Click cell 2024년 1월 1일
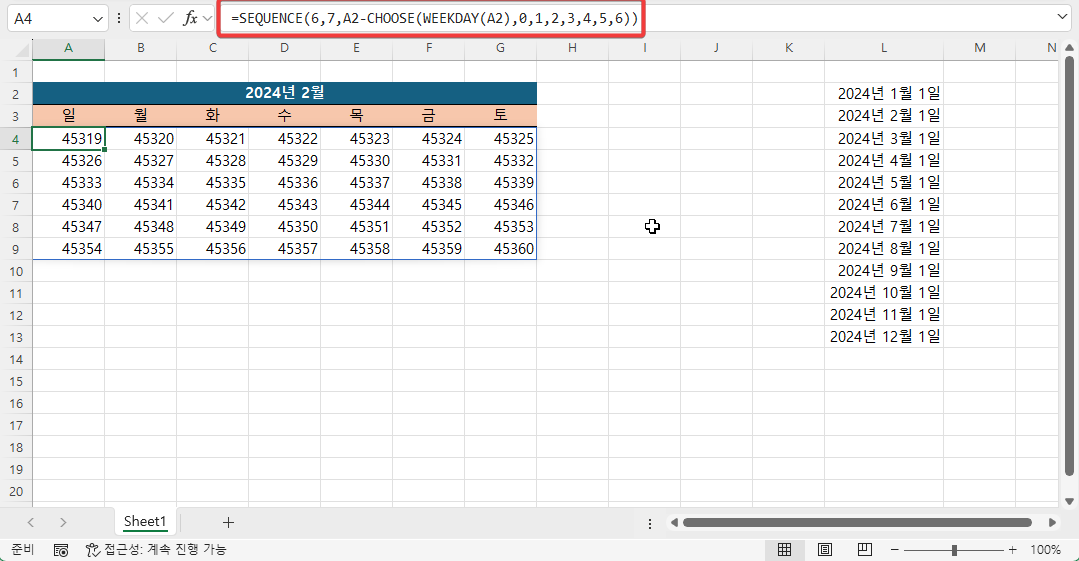This screenshot has height=561, width=1079. 884,94
